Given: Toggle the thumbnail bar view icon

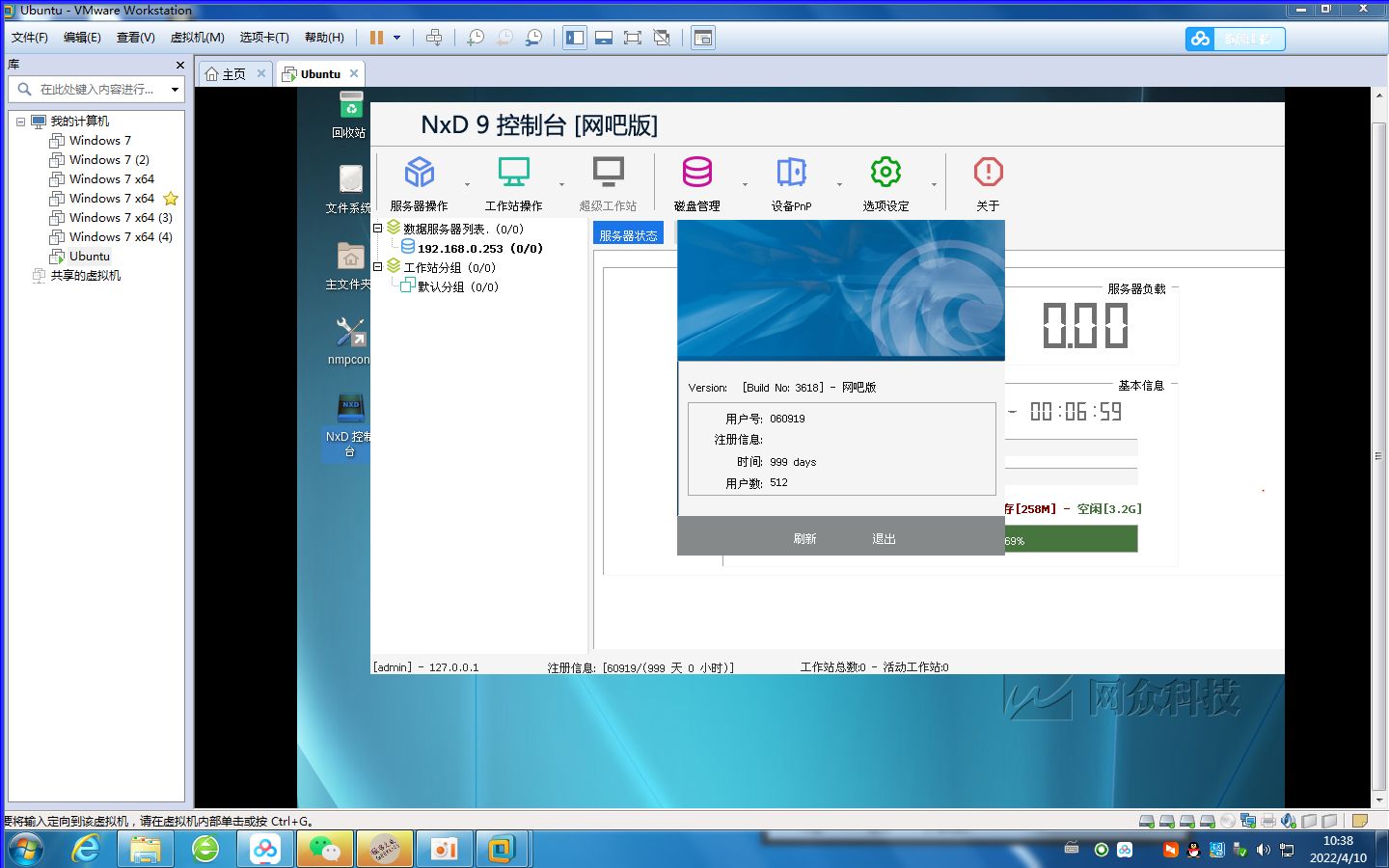Looking at the screenshot, I should tap(604, 38).
